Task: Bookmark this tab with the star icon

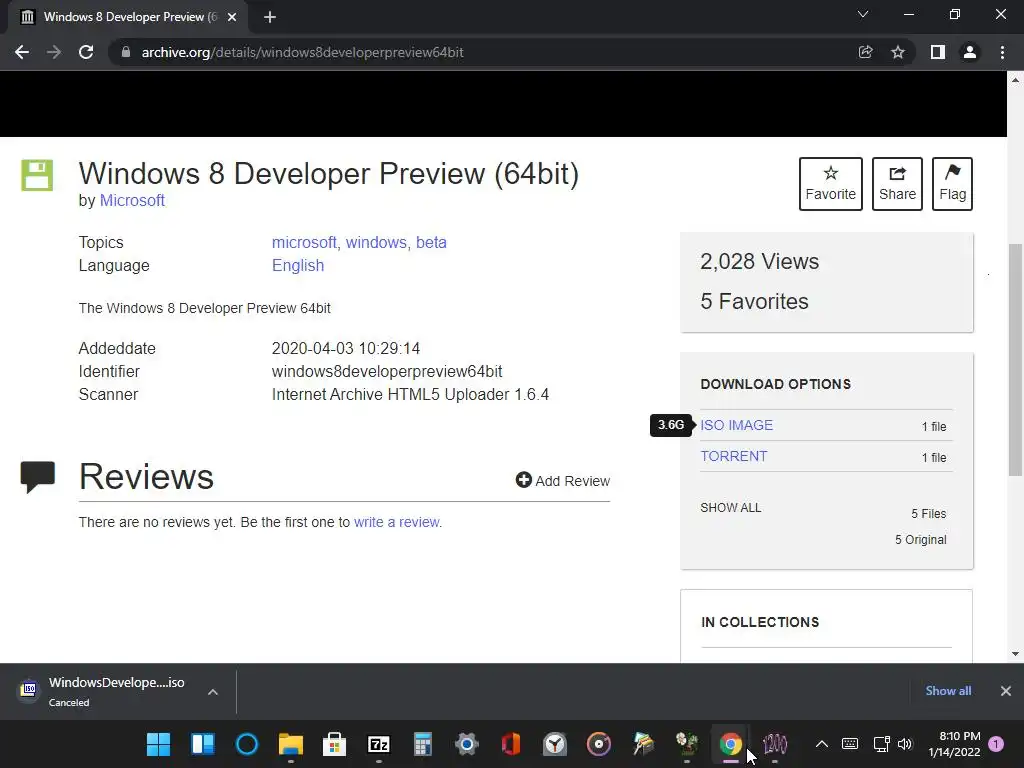Action: [898, 52]
